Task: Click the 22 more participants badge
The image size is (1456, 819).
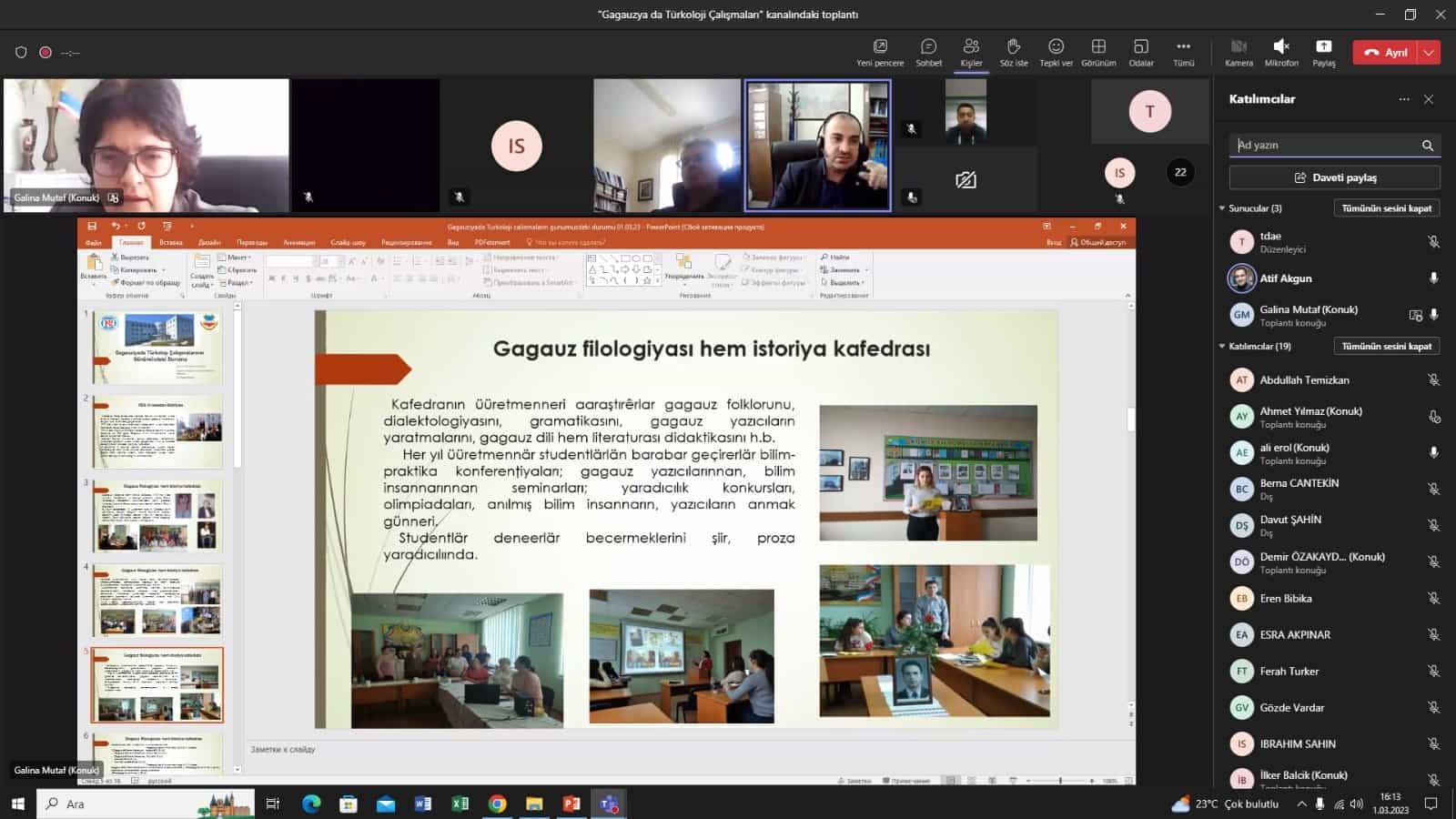Action: (1180, 172)
